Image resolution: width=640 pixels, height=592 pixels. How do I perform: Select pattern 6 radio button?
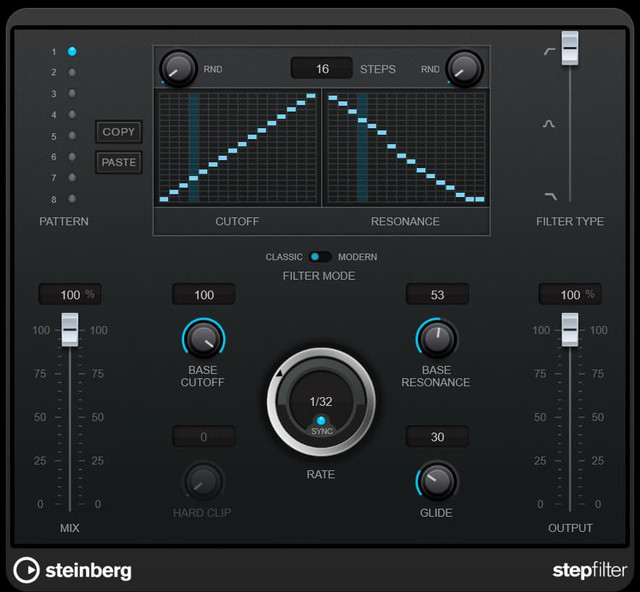coord(72,156)
